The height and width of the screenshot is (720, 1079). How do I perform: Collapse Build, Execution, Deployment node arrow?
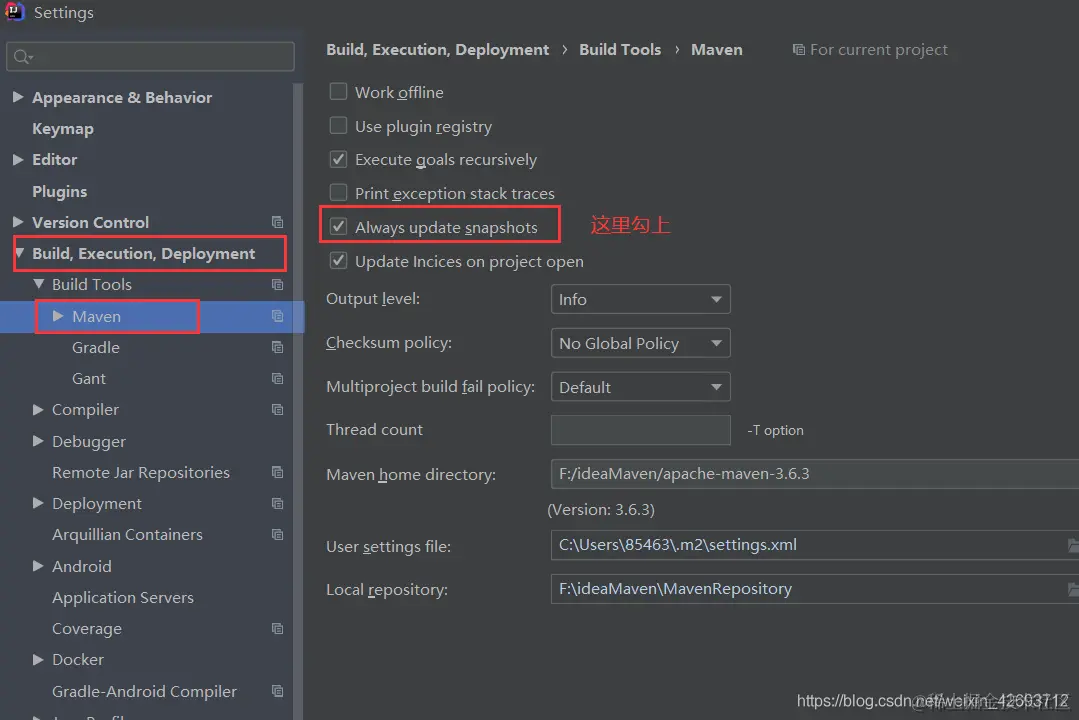coord(19,253)
